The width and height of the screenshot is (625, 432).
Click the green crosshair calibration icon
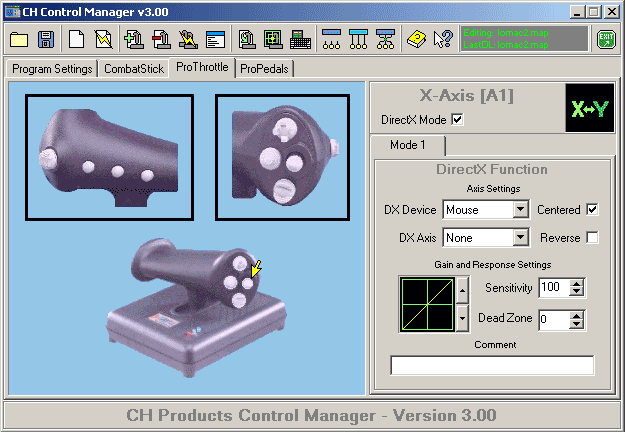(x=273, y=39)
